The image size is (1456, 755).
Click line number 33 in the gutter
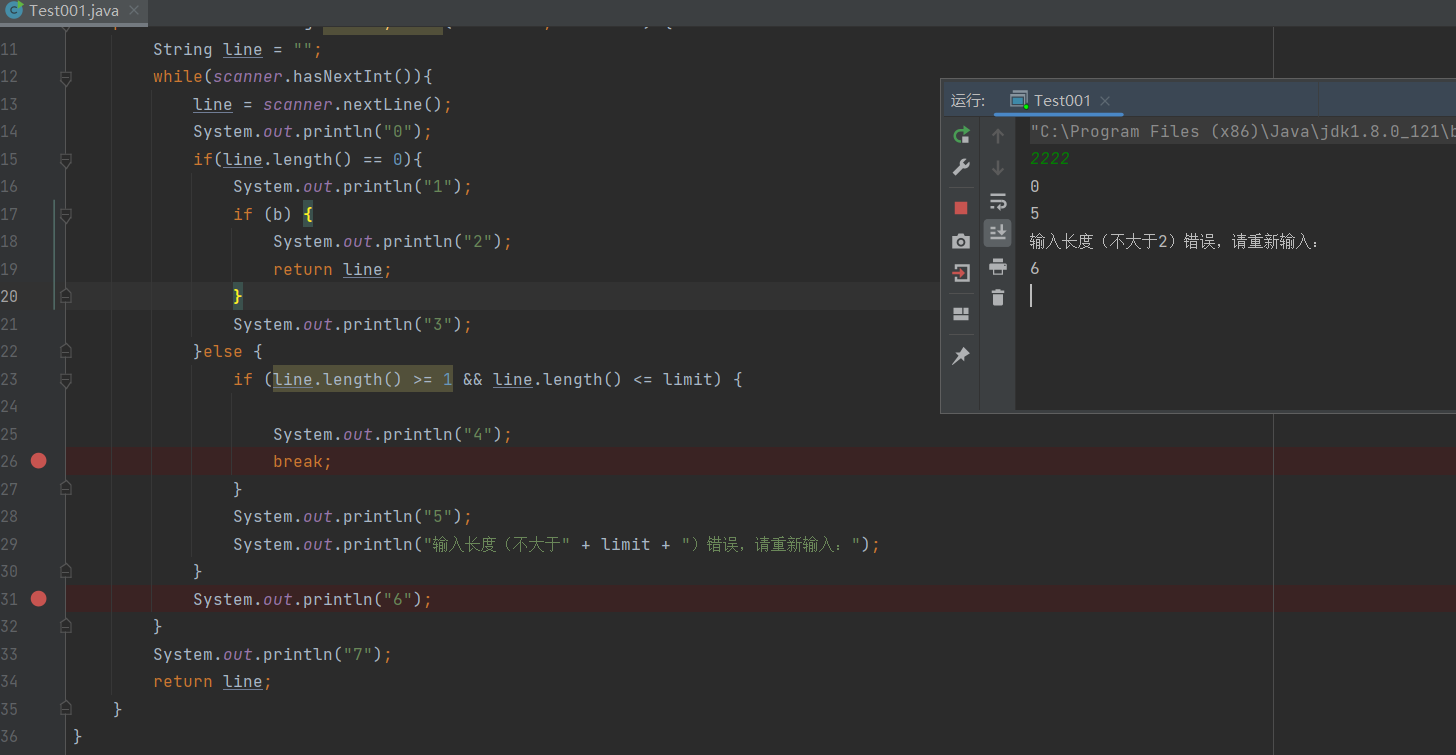point(9,654)
